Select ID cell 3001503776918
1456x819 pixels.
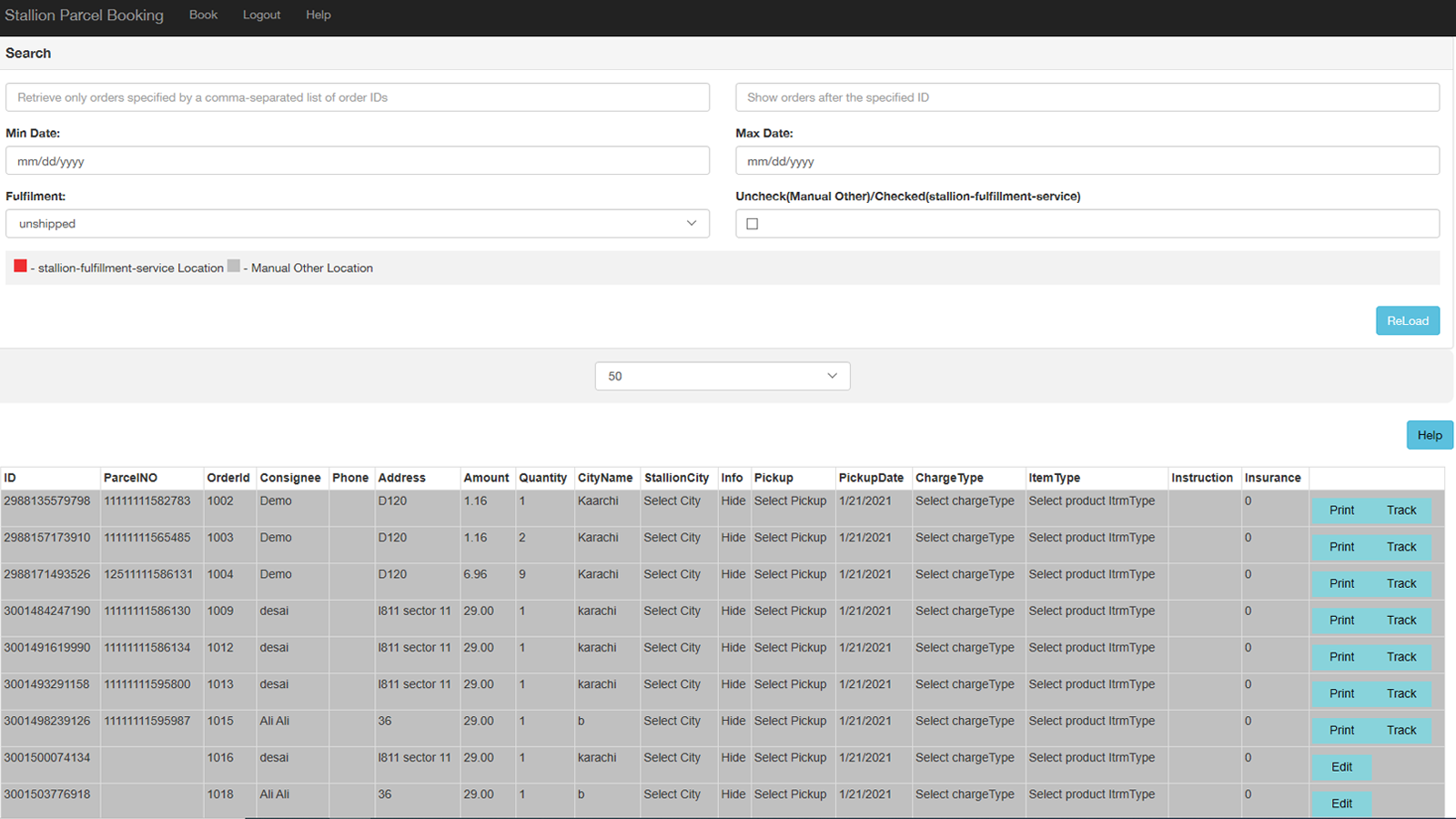47,794
